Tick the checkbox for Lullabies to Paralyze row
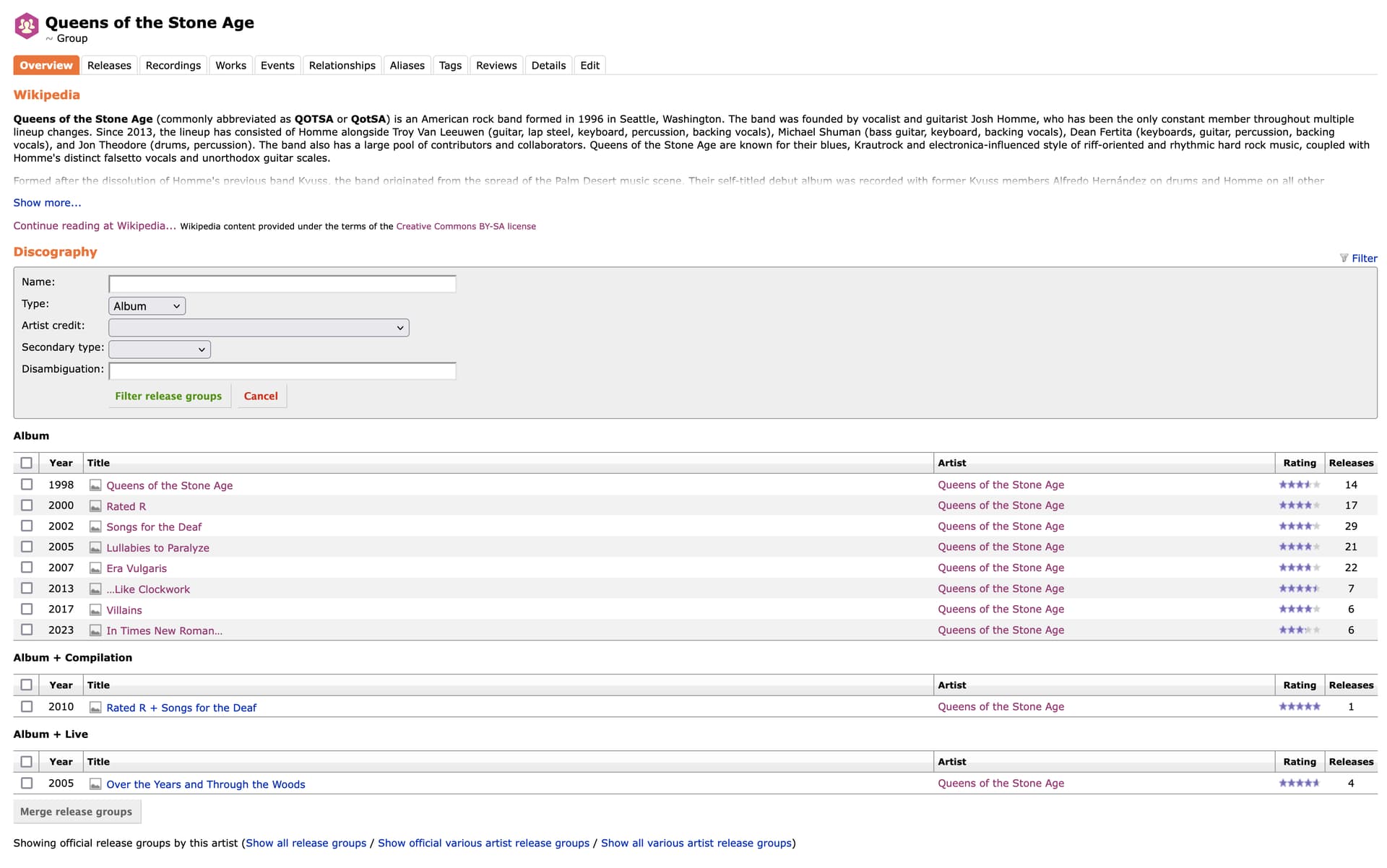 (x=27, y=547)
